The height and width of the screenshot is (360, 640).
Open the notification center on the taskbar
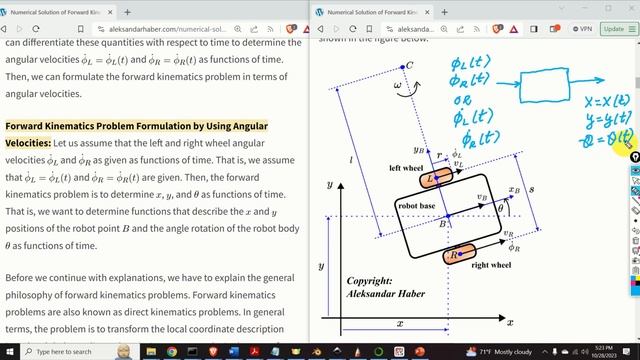[626, 351]
